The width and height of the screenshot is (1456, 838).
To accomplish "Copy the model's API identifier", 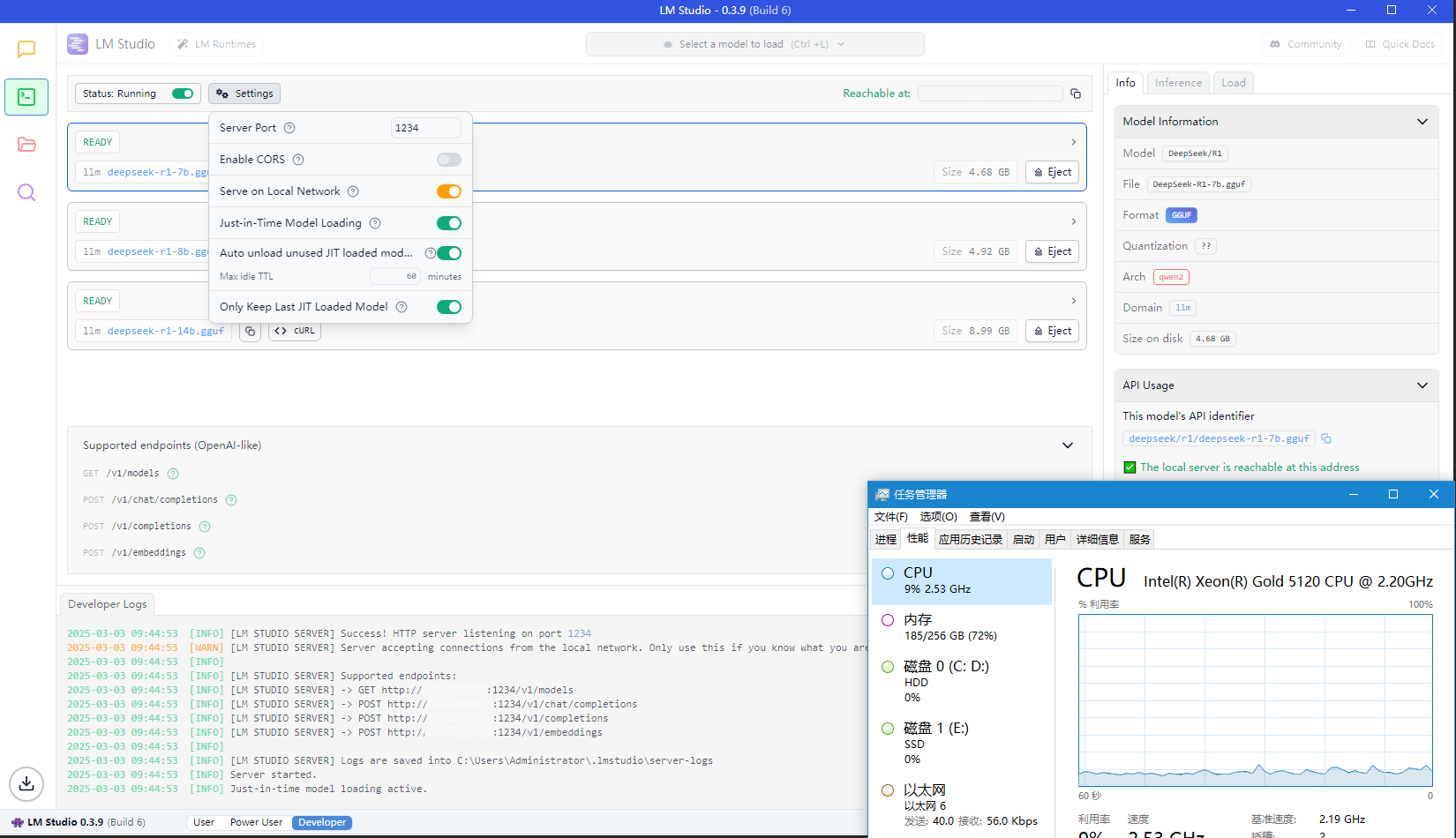I will click(1326, 438).
